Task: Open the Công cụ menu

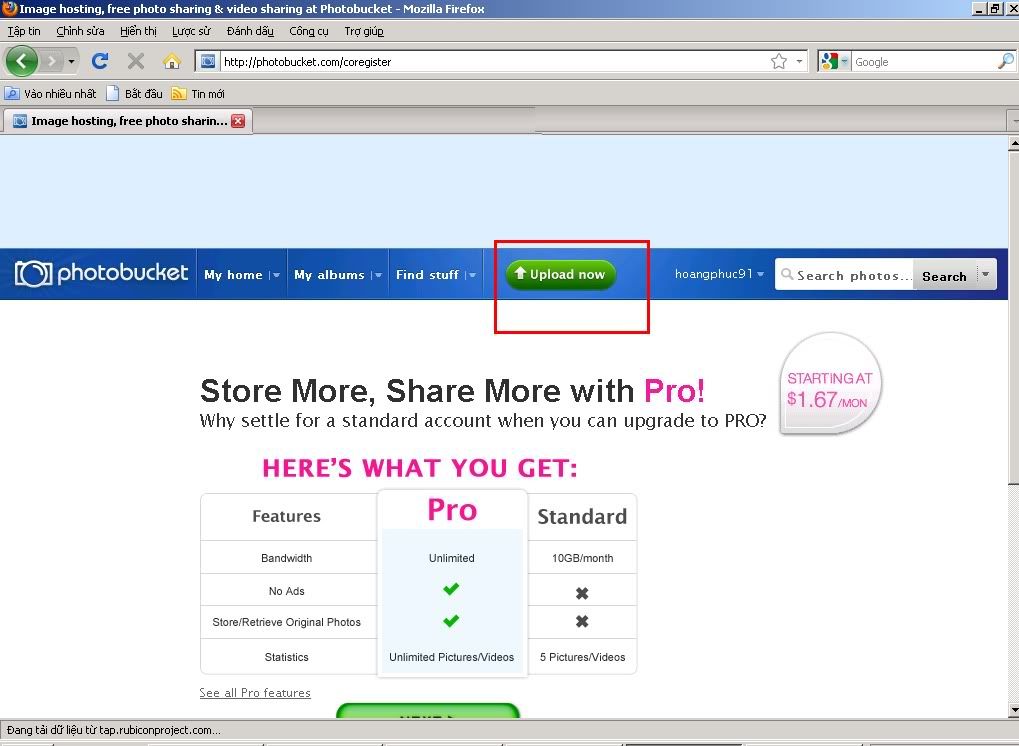Action: click(309, 31)
